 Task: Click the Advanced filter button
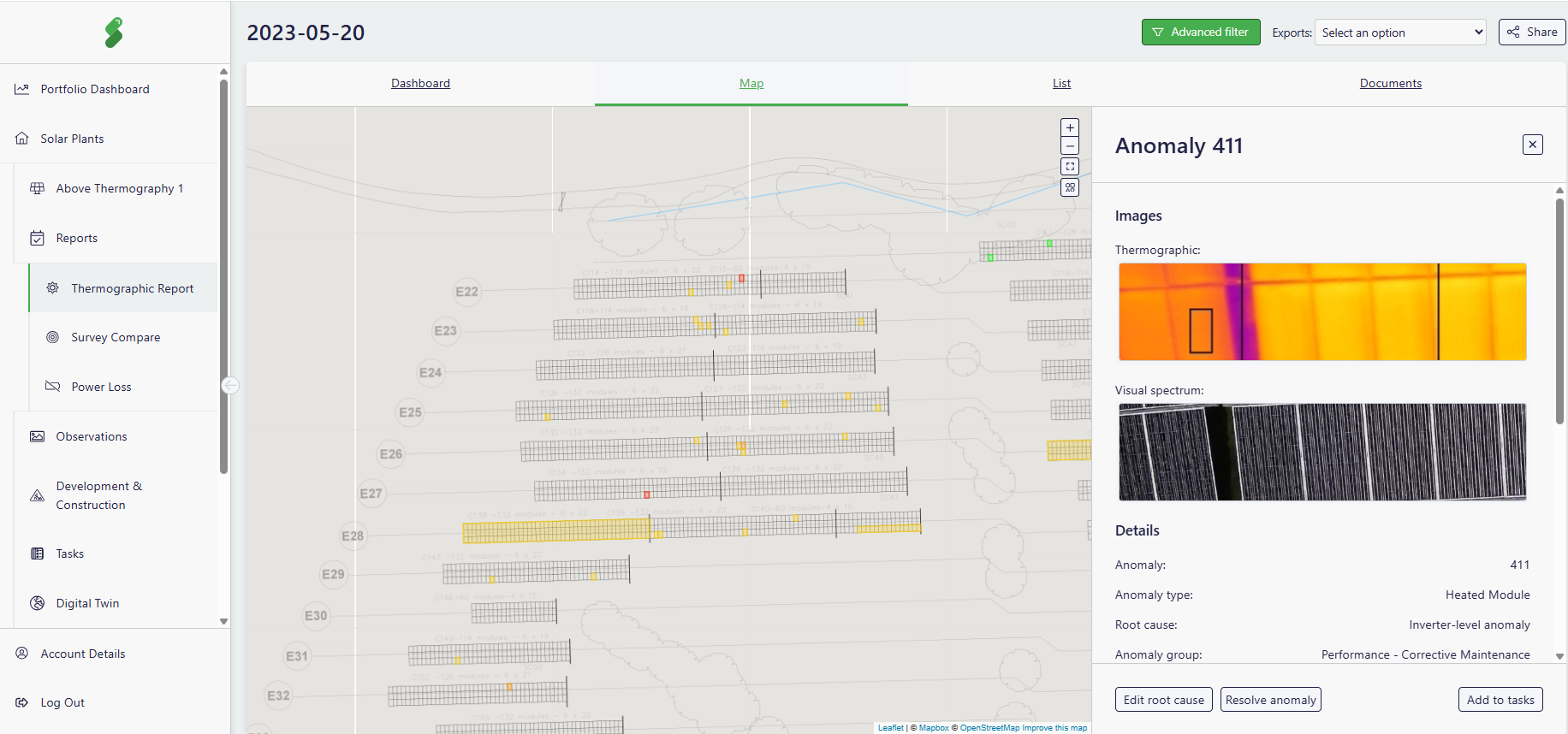click(x=1200, y=33)
